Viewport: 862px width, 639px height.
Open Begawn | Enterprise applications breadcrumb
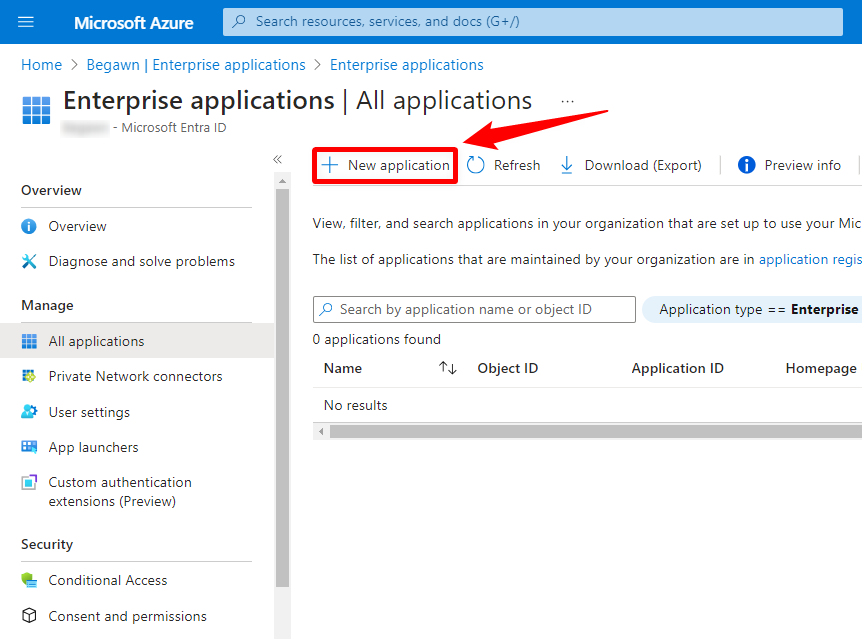tap(196, 65)
